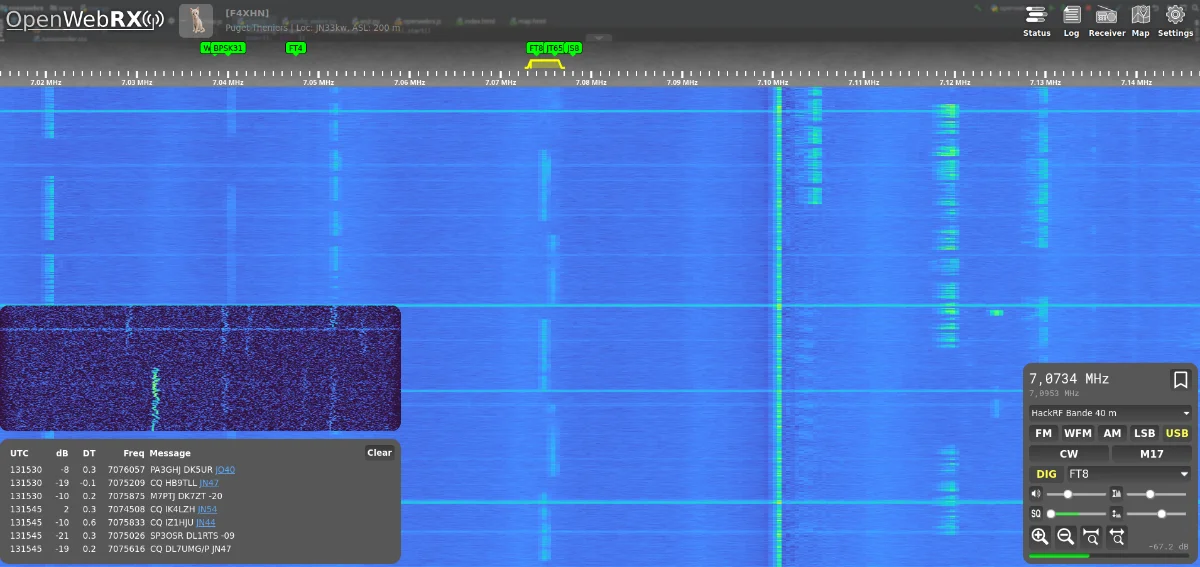This screenshot has height=567, width=1200.
Task: Select USB modulation
Action: tap(1177, 433)
